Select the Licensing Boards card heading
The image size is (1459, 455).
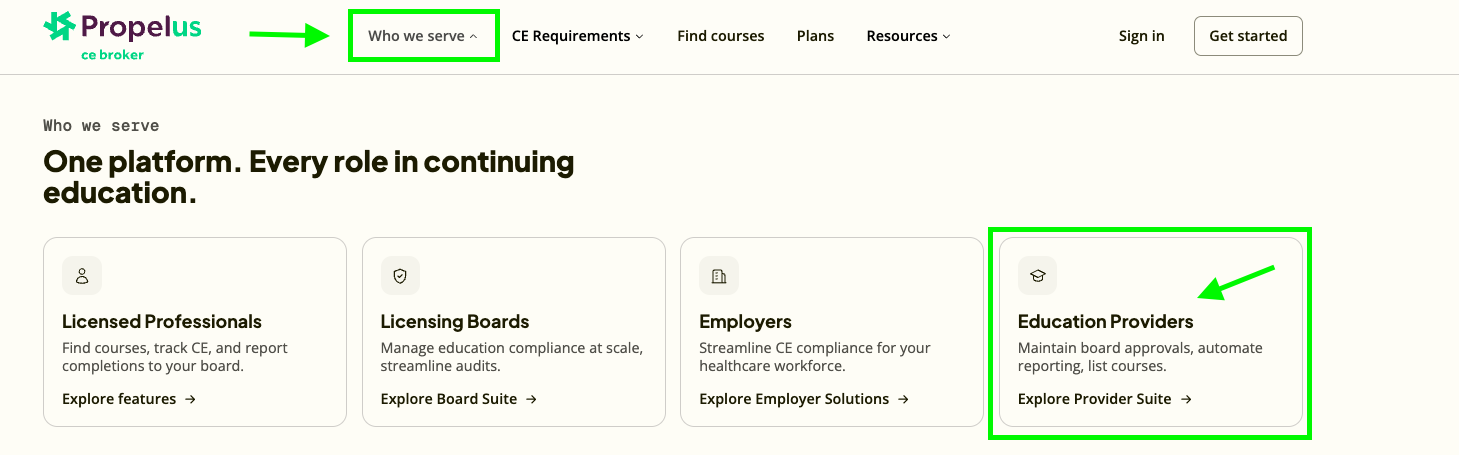coord(455,322)
